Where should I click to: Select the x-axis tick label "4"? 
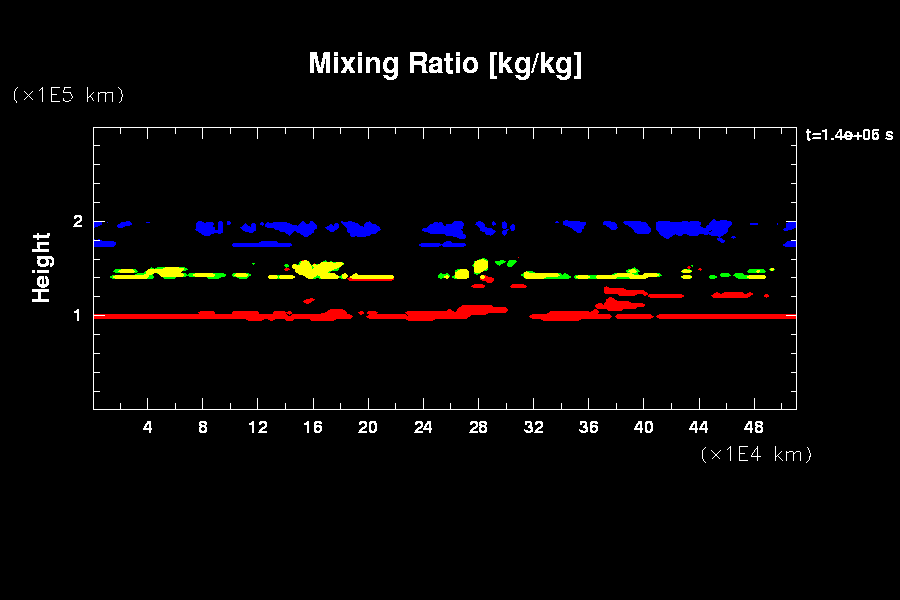[x=148, y=427]
